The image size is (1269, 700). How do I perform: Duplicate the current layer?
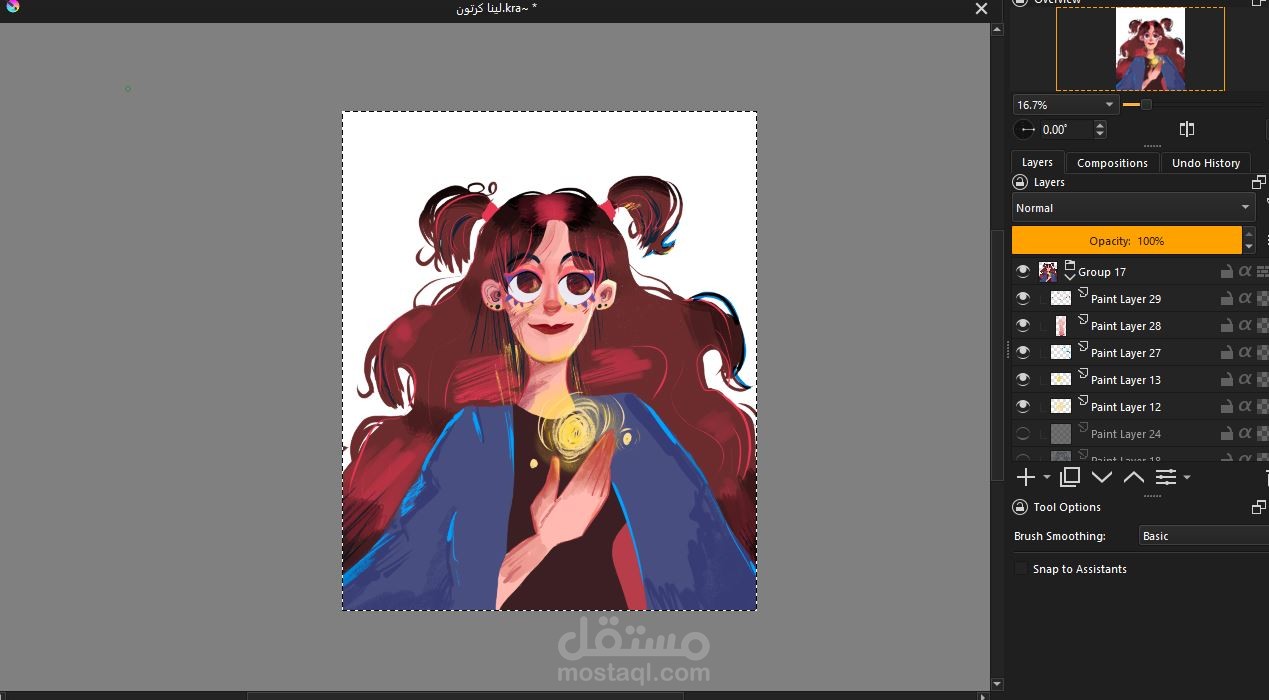click(x=1070, y=477)
